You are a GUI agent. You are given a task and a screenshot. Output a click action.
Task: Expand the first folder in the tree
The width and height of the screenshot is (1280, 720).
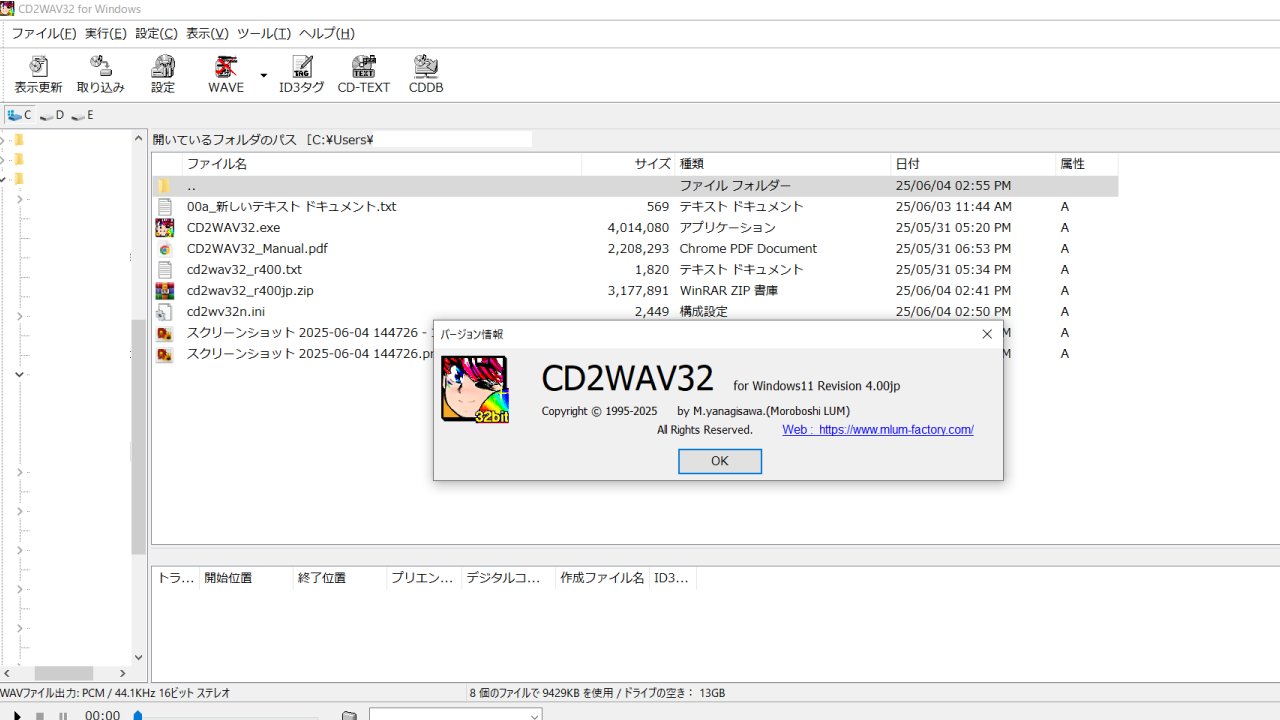tap(3, 140)
